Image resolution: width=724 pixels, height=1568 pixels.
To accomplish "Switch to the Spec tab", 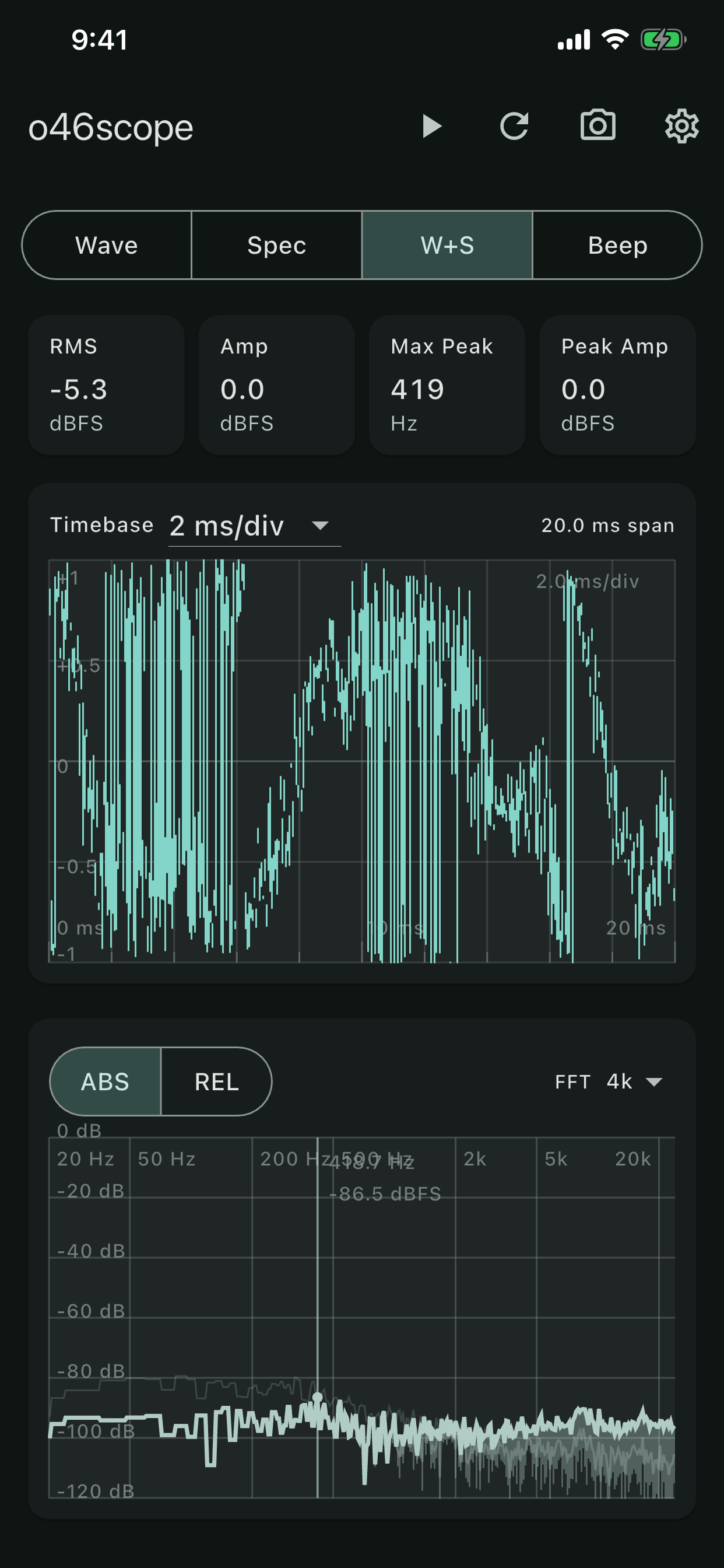I will (x=277, y=246).
